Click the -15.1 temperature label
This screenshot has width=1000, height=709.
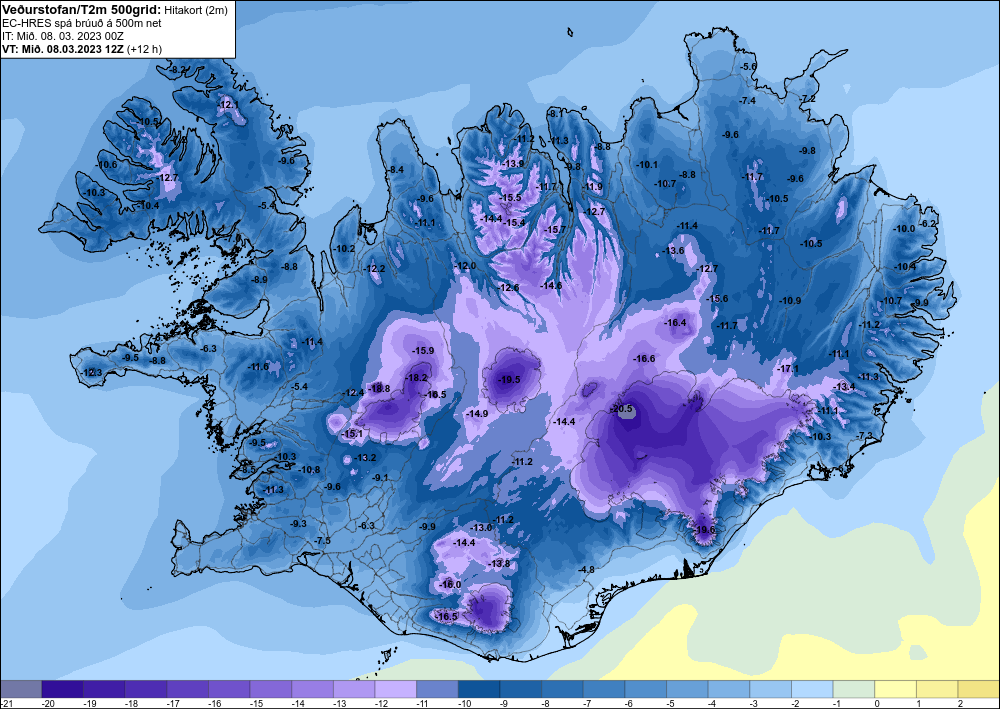pyautogui.click(x=353, y=434)
